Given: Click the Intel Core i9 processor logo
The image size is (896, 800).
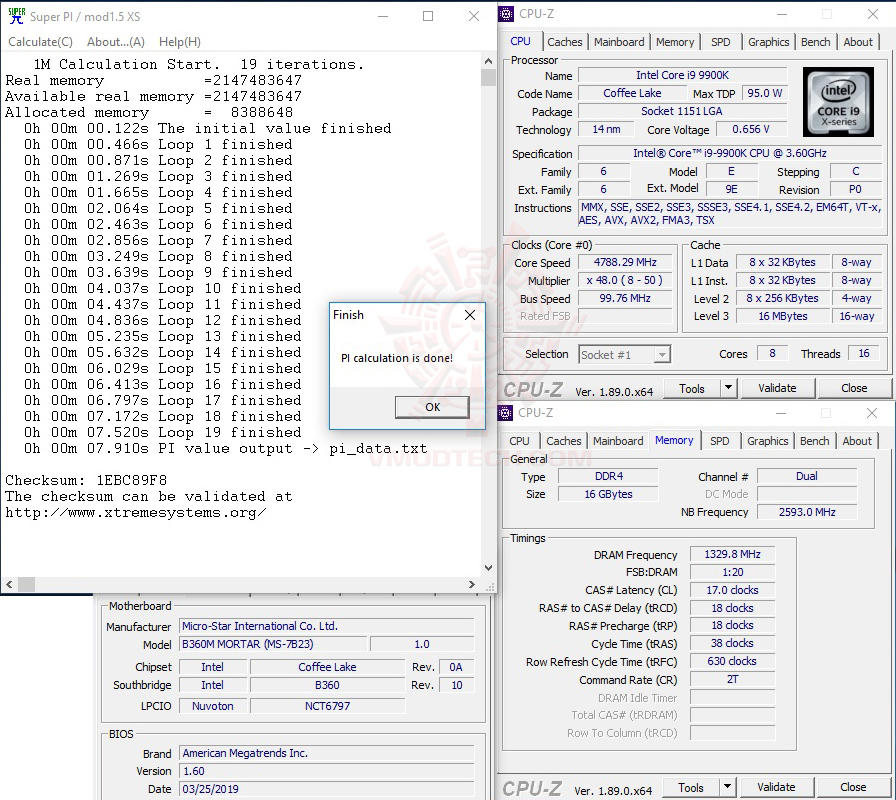Looking at the screenshot, I should 838,102.
